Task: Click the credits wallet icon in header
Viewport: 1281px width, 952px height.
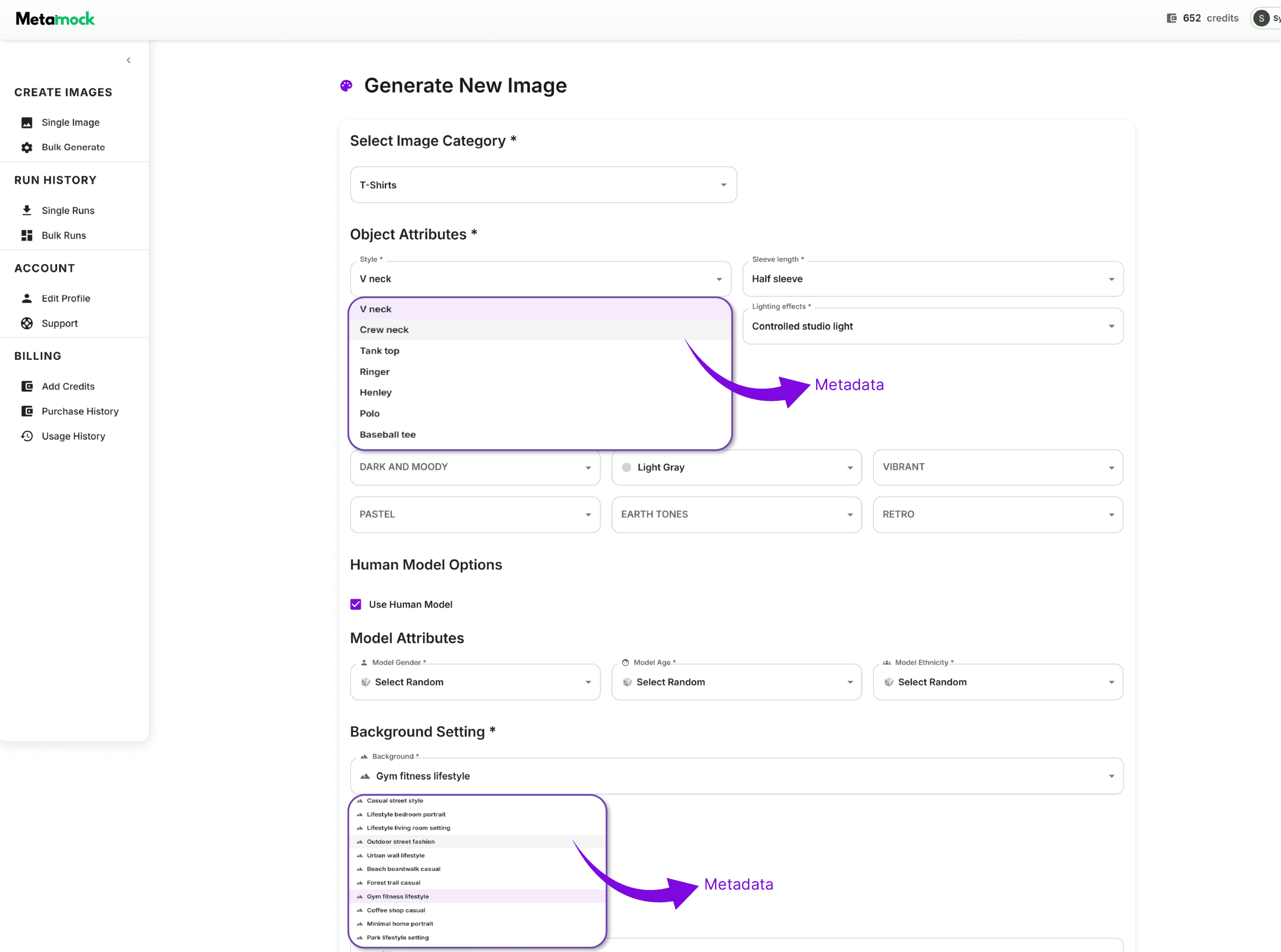Action: [x=1171, y=19]
